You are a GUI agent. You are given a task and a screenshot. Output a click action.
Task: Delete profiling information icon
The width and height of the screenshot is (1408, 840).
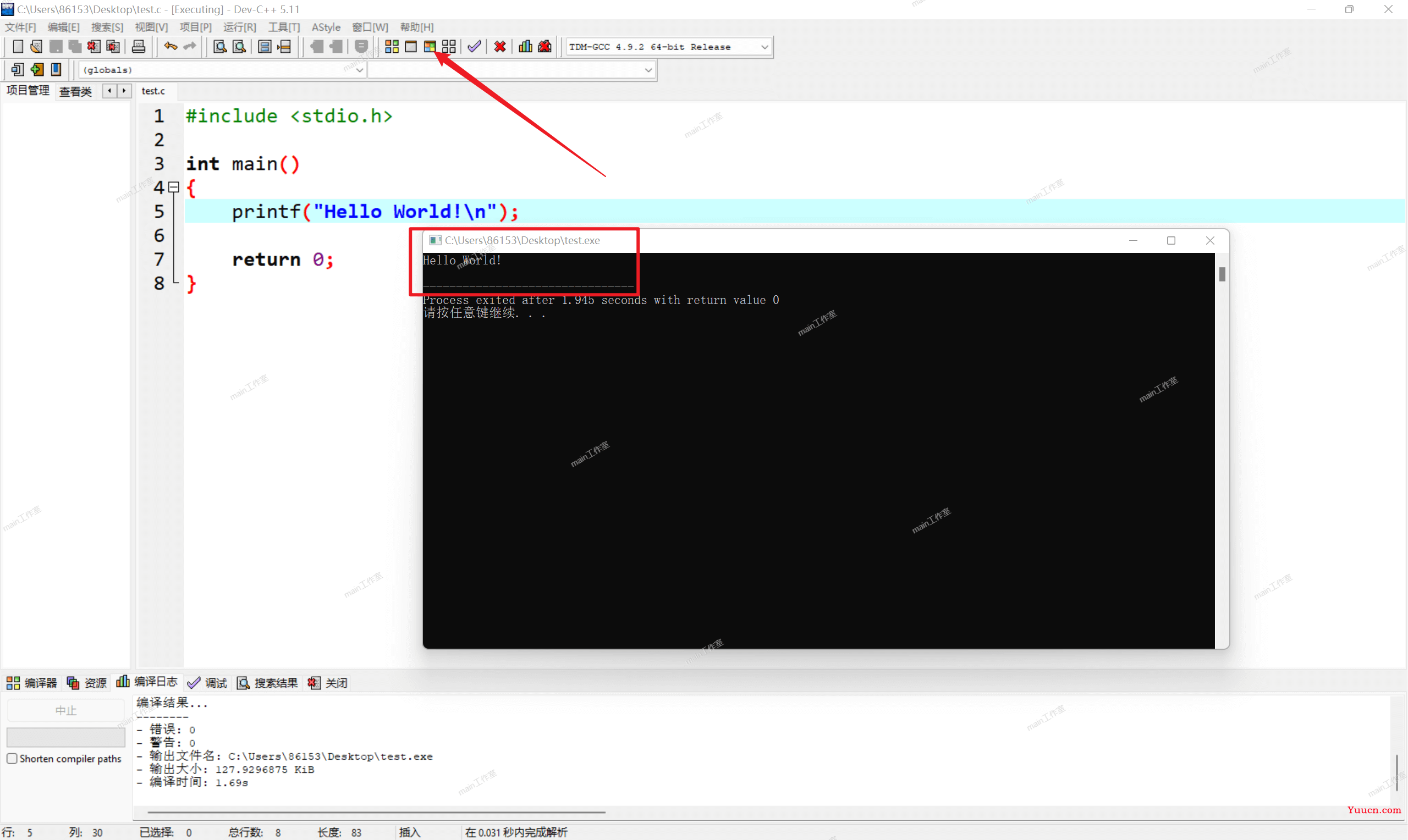[x=544, y=46]
